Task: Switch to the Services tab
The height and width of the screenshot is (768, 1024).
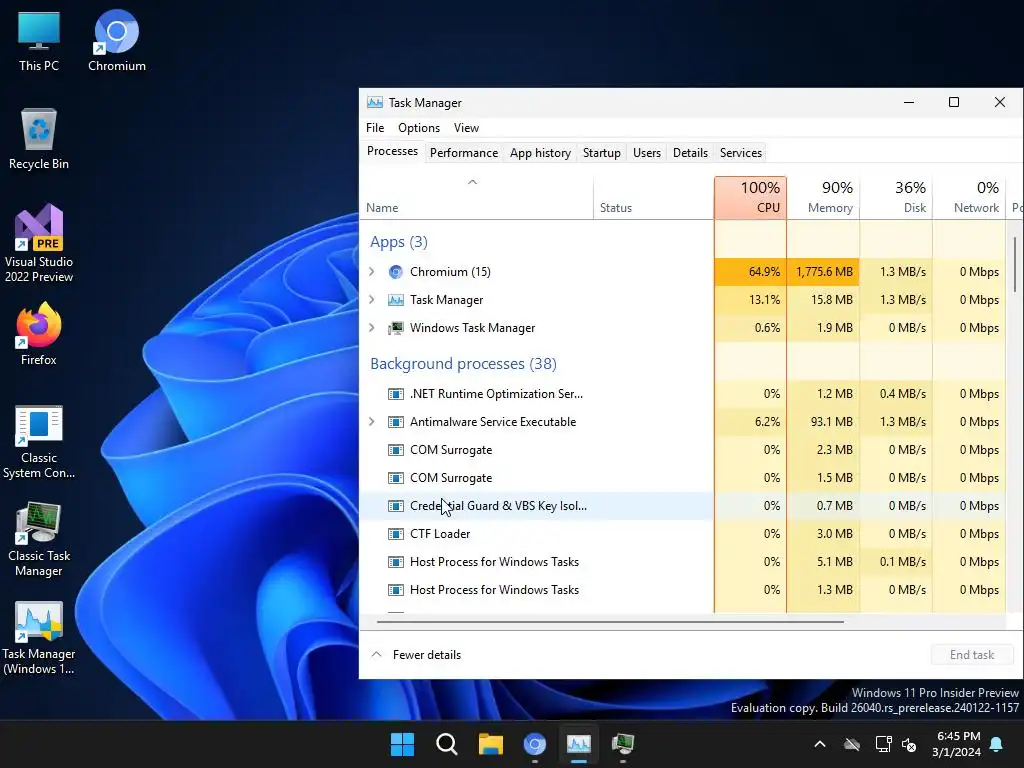Action: coord(741,153)
